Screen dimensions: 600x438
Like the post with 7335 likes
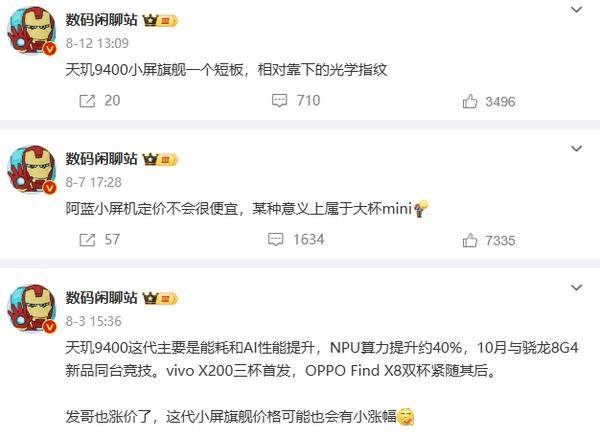(x=470, y=240)
